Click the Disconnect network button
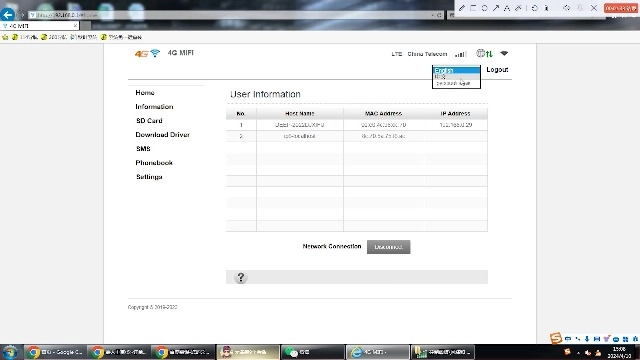This screenshot has height=360, width=640. 389,247
